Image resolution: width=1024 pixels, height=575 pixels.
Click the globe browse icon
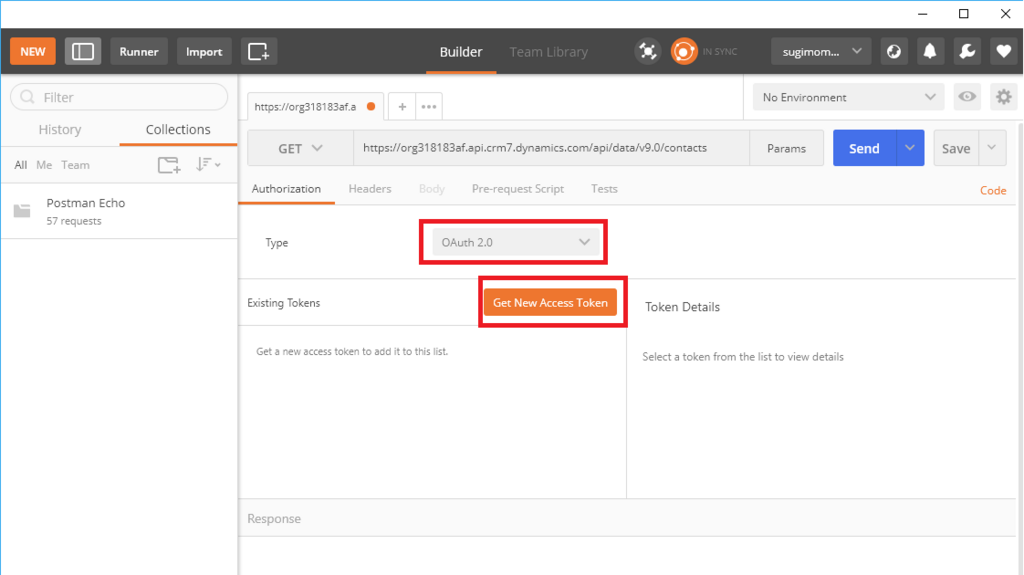pyautogui.click(x=893, y=52)
